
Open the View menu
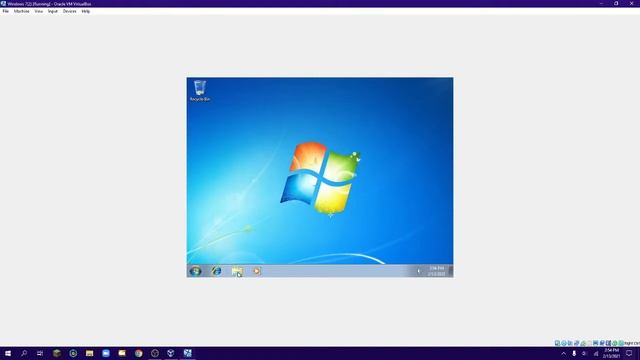pos(38,11)
